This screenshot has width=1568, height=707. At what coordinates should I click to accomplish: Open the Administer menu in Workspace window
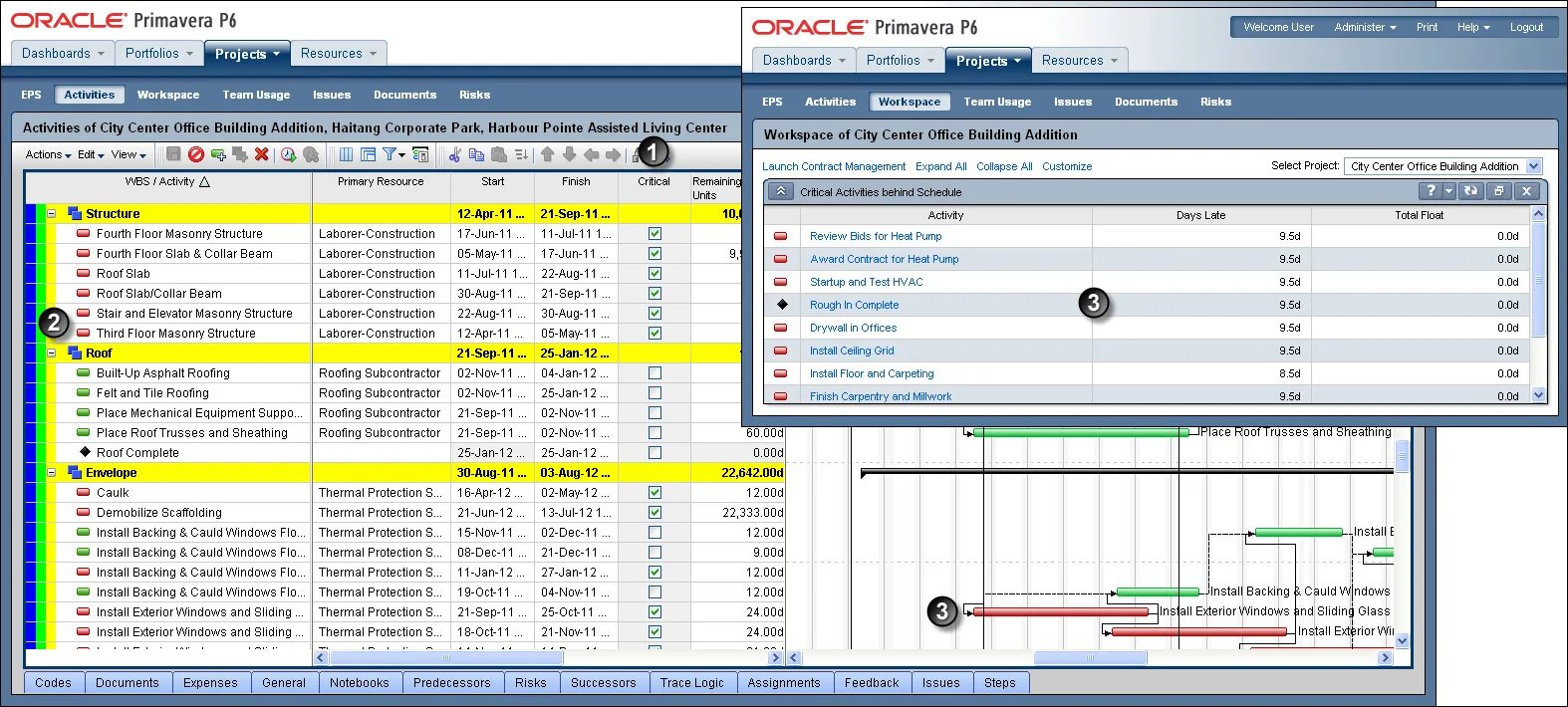coord(1365,27)
